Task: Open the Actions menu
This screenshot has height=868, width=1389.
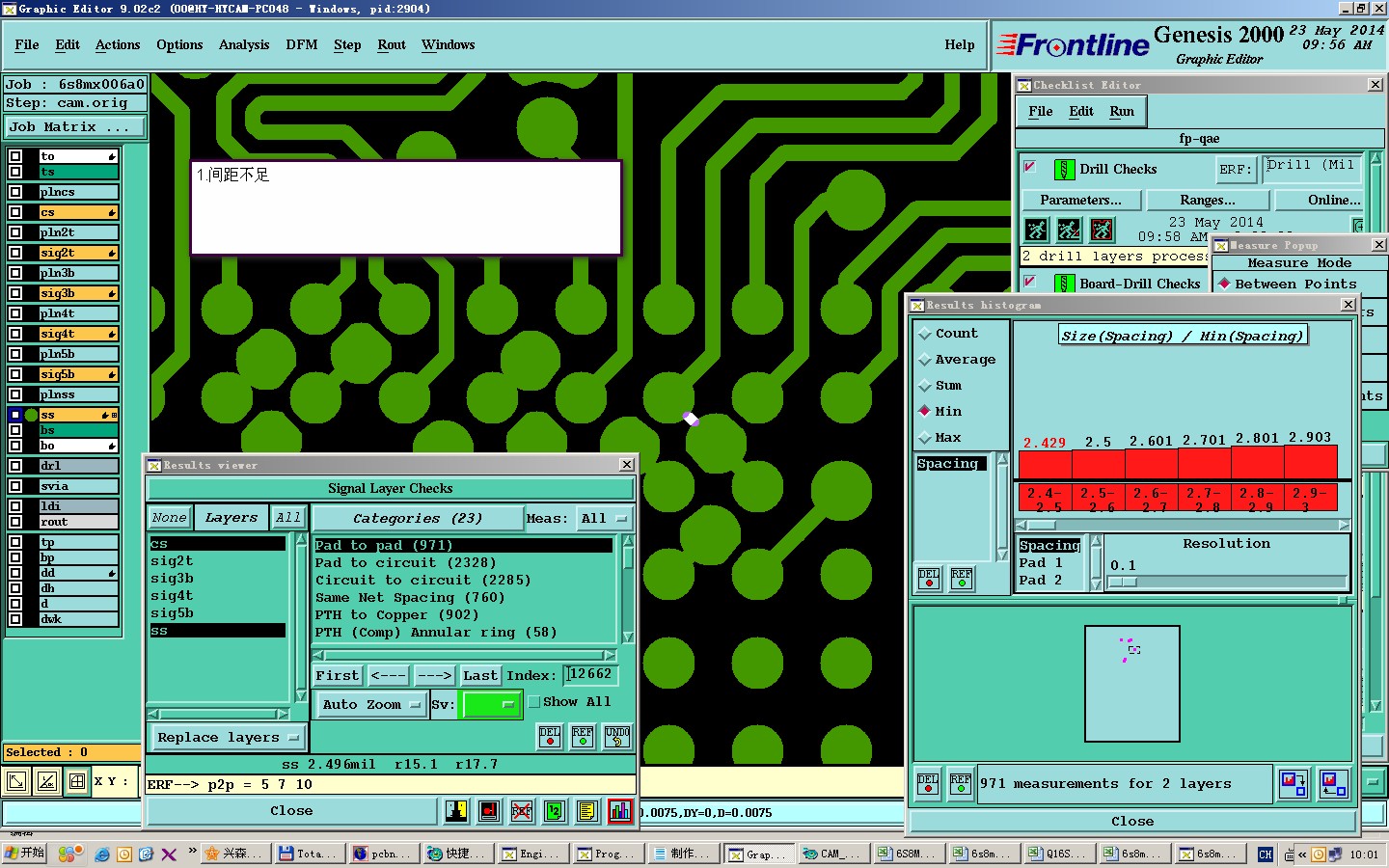Action: [x=118, y=45]
